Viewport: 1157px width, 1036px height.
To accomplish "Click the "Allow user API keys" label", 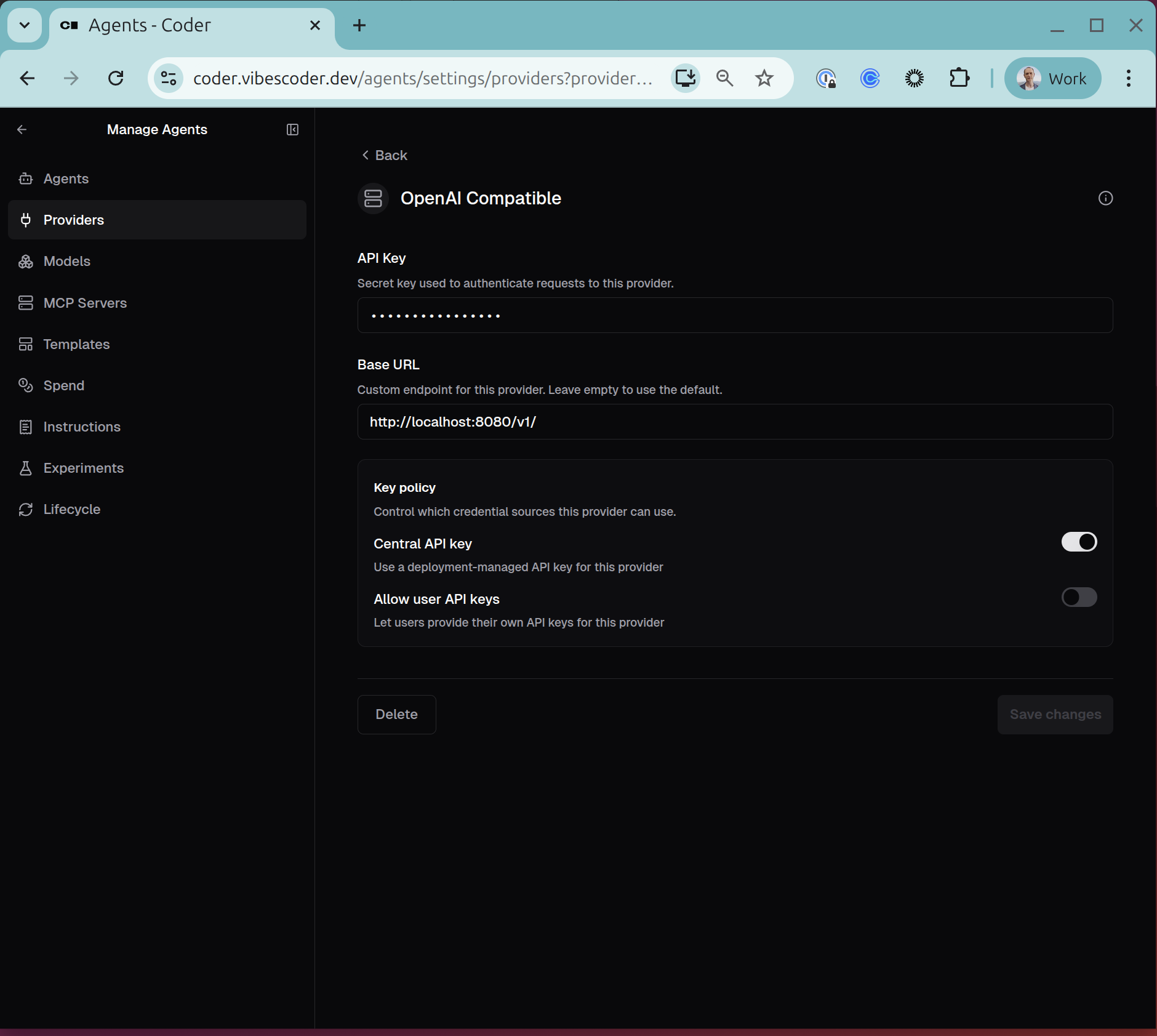I will (x=436, y=599).
